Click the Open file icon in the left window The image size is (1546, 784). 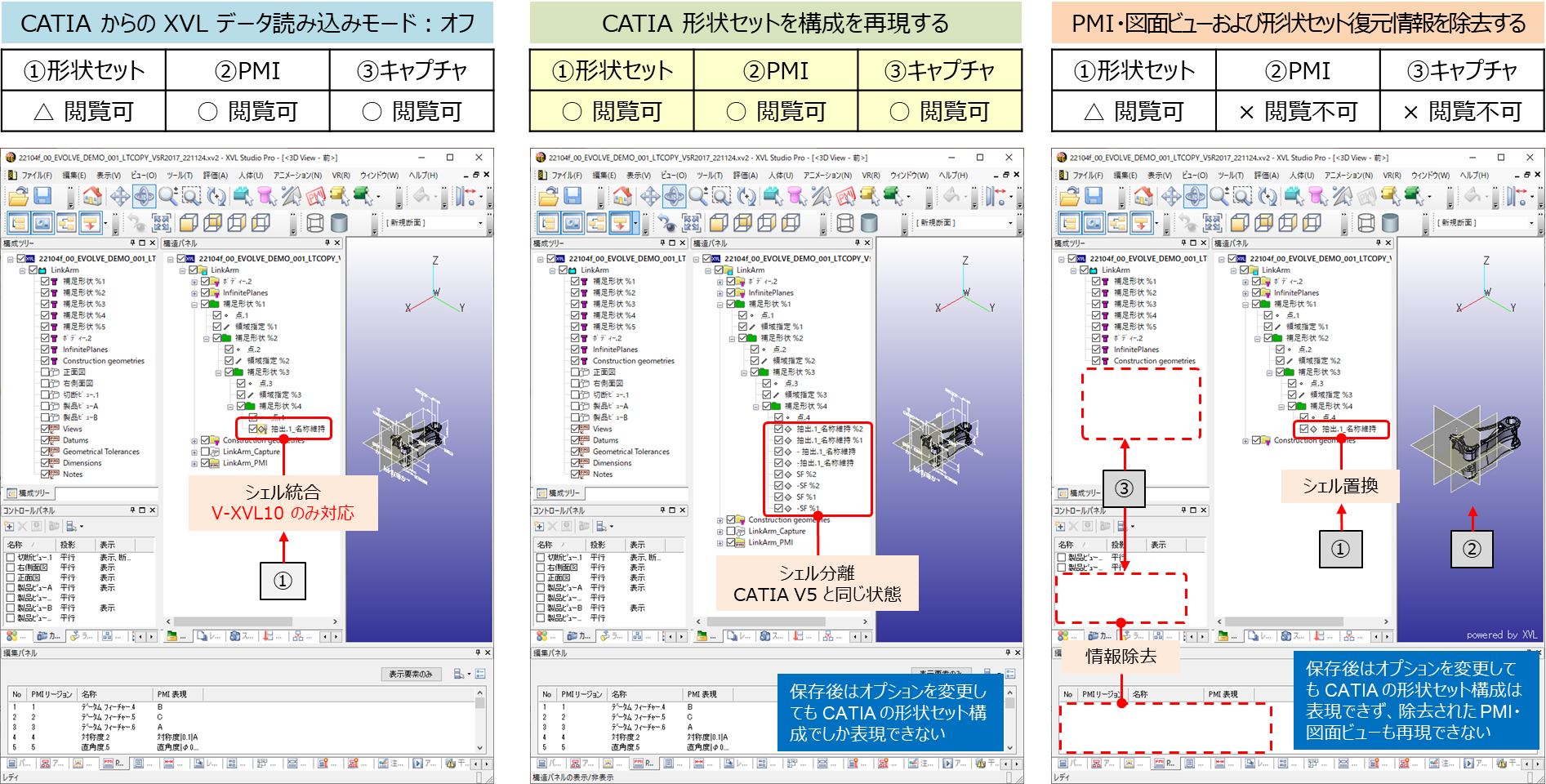tap(18, 196)
